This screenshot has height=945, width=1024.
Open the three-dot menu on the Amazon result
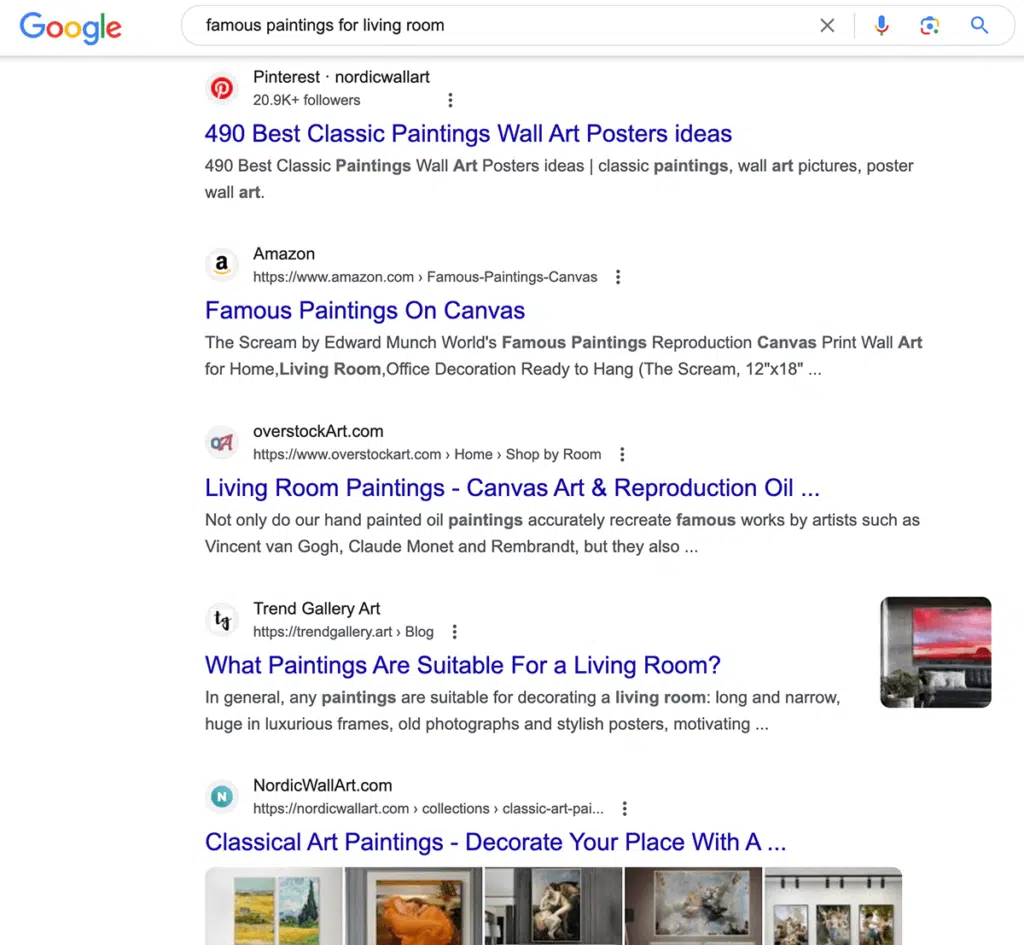(x=618, y=277)
